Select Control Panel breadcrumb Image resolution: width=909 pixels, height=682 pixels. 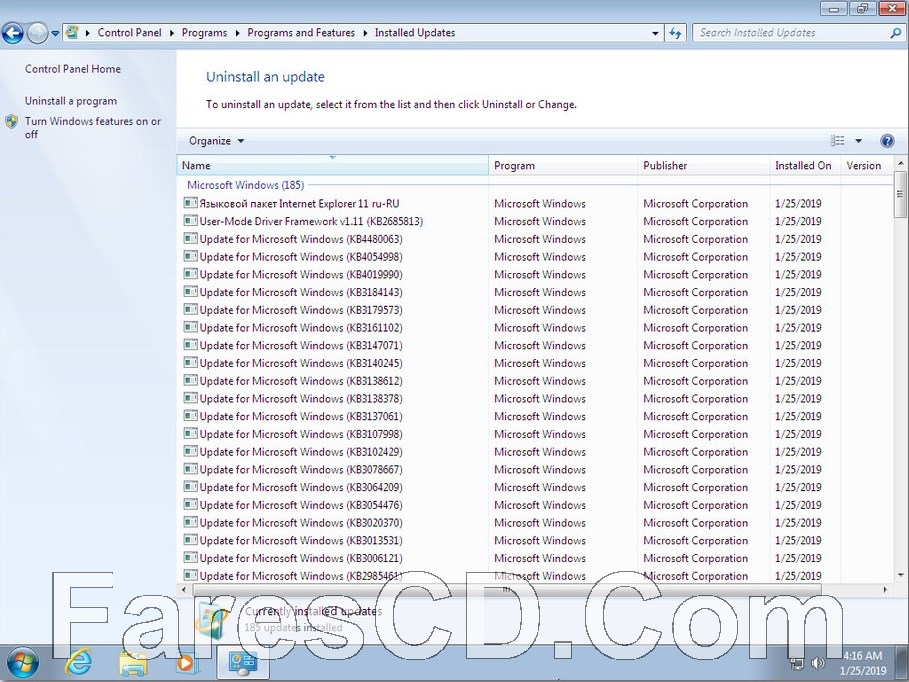(x=129, y=32)
